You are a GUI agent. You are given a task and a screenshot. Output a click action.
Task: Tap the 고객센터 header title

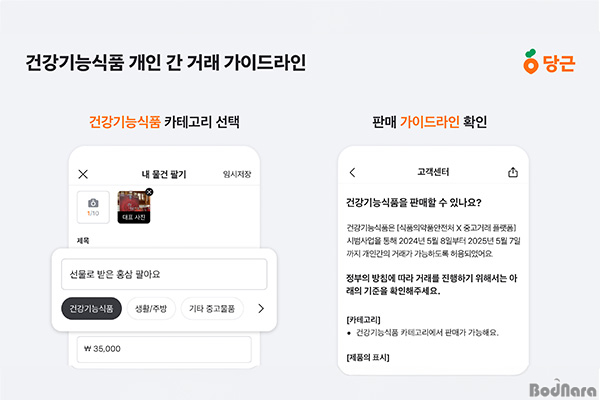click(434, 173)
